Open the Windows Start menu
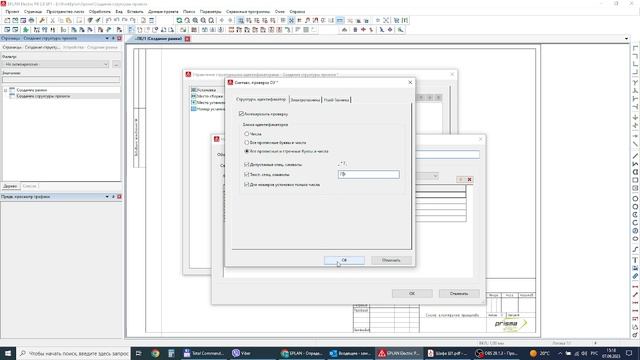640x360 pixels. pyautogui.click(x=8, y=353)
